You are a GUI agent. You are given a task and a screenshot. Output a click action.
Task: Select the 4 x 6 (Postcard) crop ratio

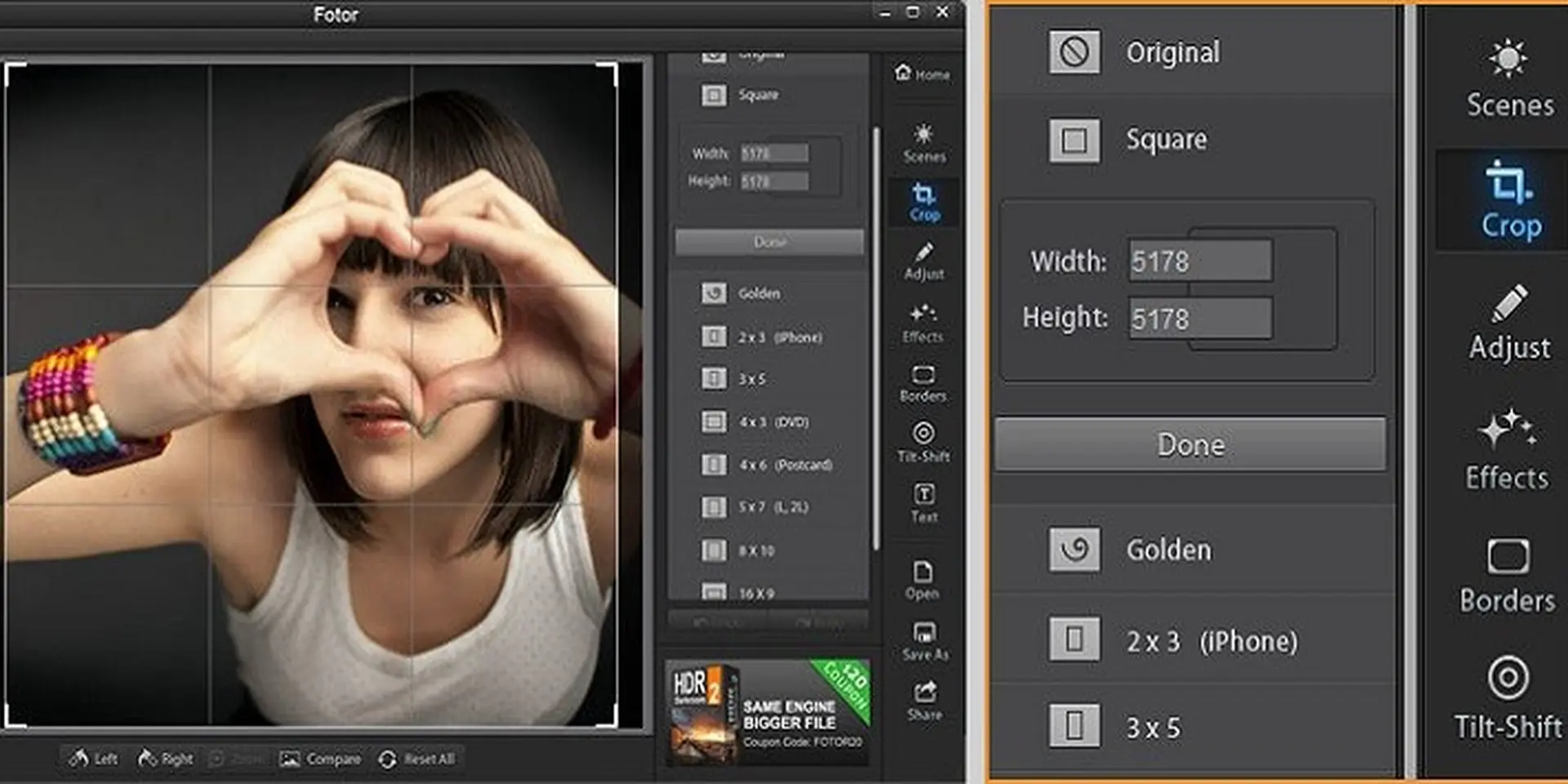tap(784, 465)
